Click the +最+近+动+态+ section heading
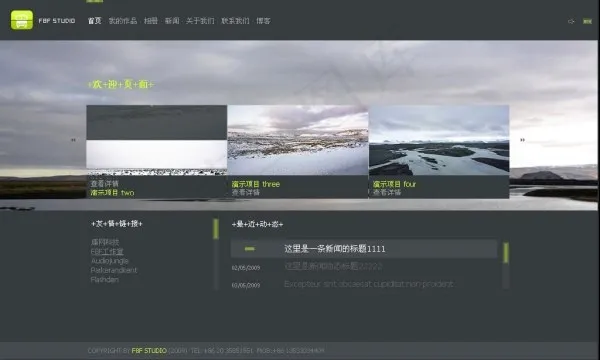600x360 pixels. coord(258,224)
